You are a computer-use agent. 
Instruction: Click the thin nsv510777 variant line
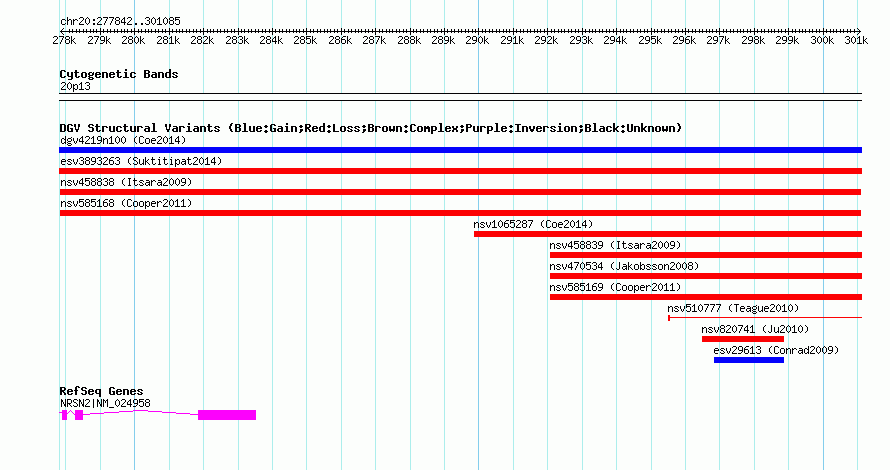click(x=765, y=318)
